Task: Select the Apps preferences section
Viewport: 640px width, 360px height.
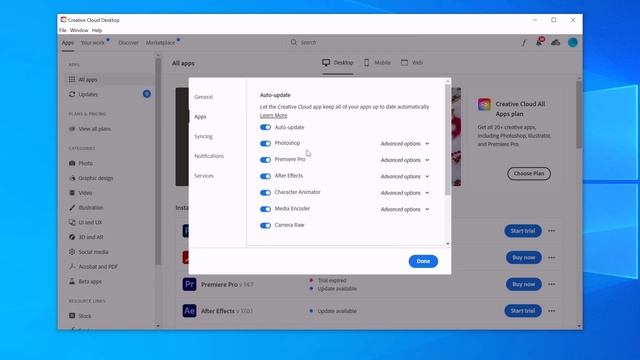Action: click(200, 117)
